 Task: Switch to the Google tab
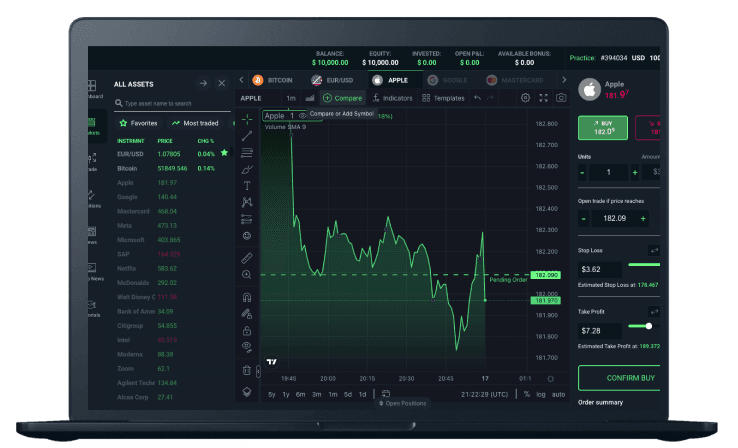(447, 80)
